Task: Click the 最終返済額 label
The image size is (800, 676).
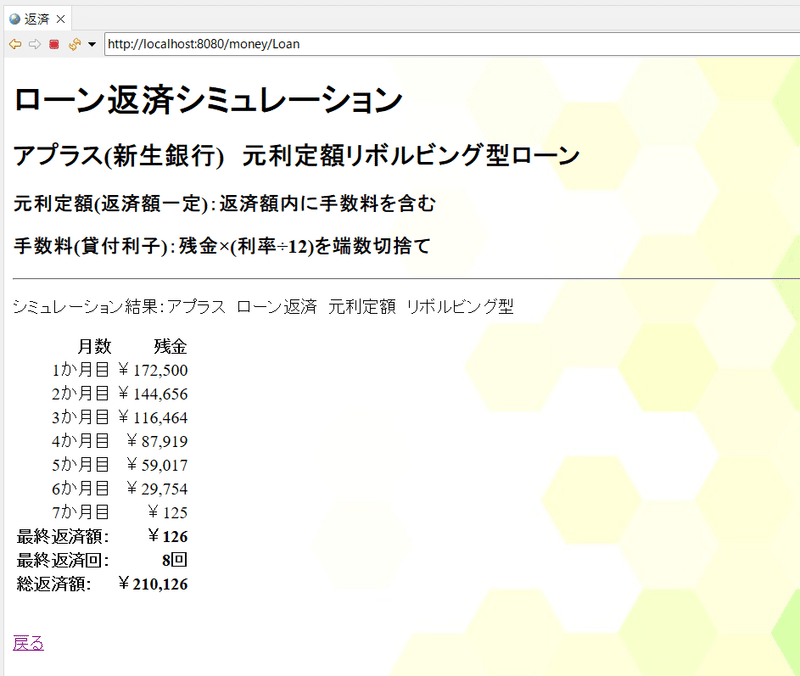Action: pyautogui.click(x=63, y=536)
